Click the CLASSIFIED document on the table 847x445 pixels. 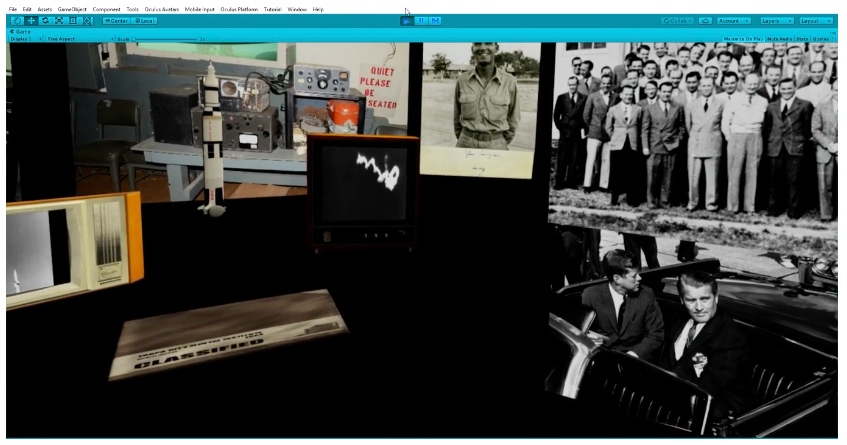tap(228, 334)
